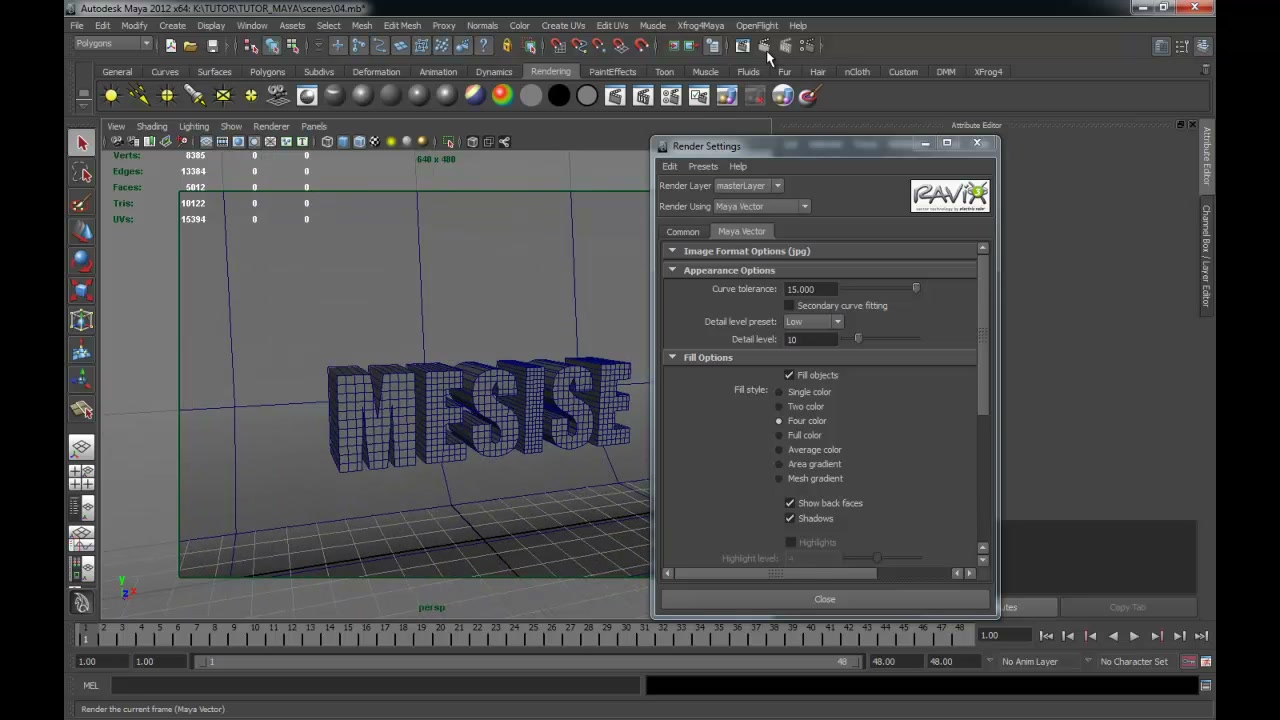1280x720 pixels.
Task: Activate the Rotate tool sphere icon
Action: [82, 261]
